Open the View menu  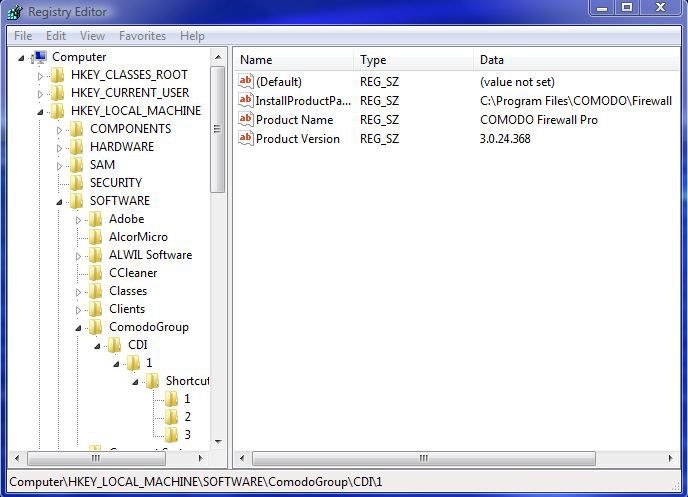[92, 36]
